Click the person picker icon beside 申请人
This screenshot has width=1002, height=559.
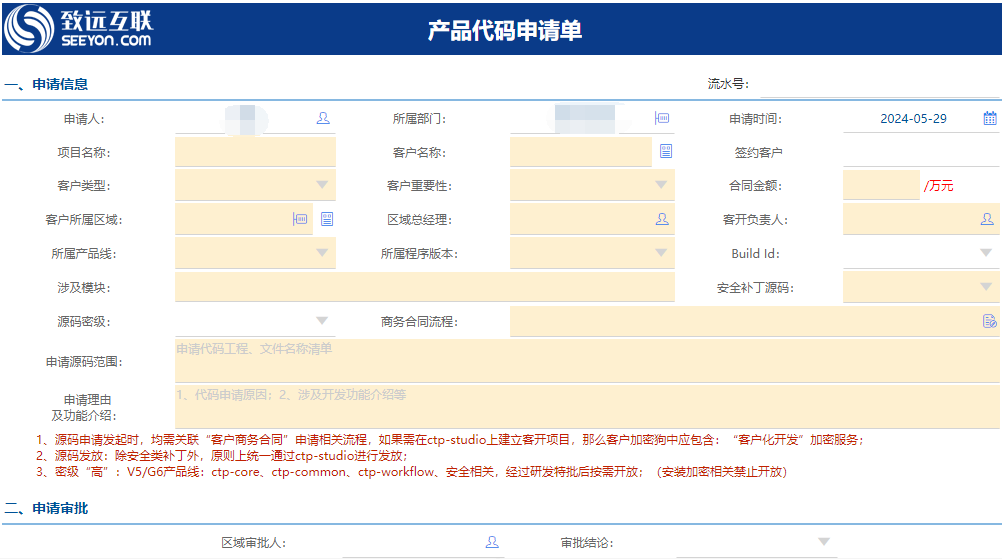tap(323, 118)
